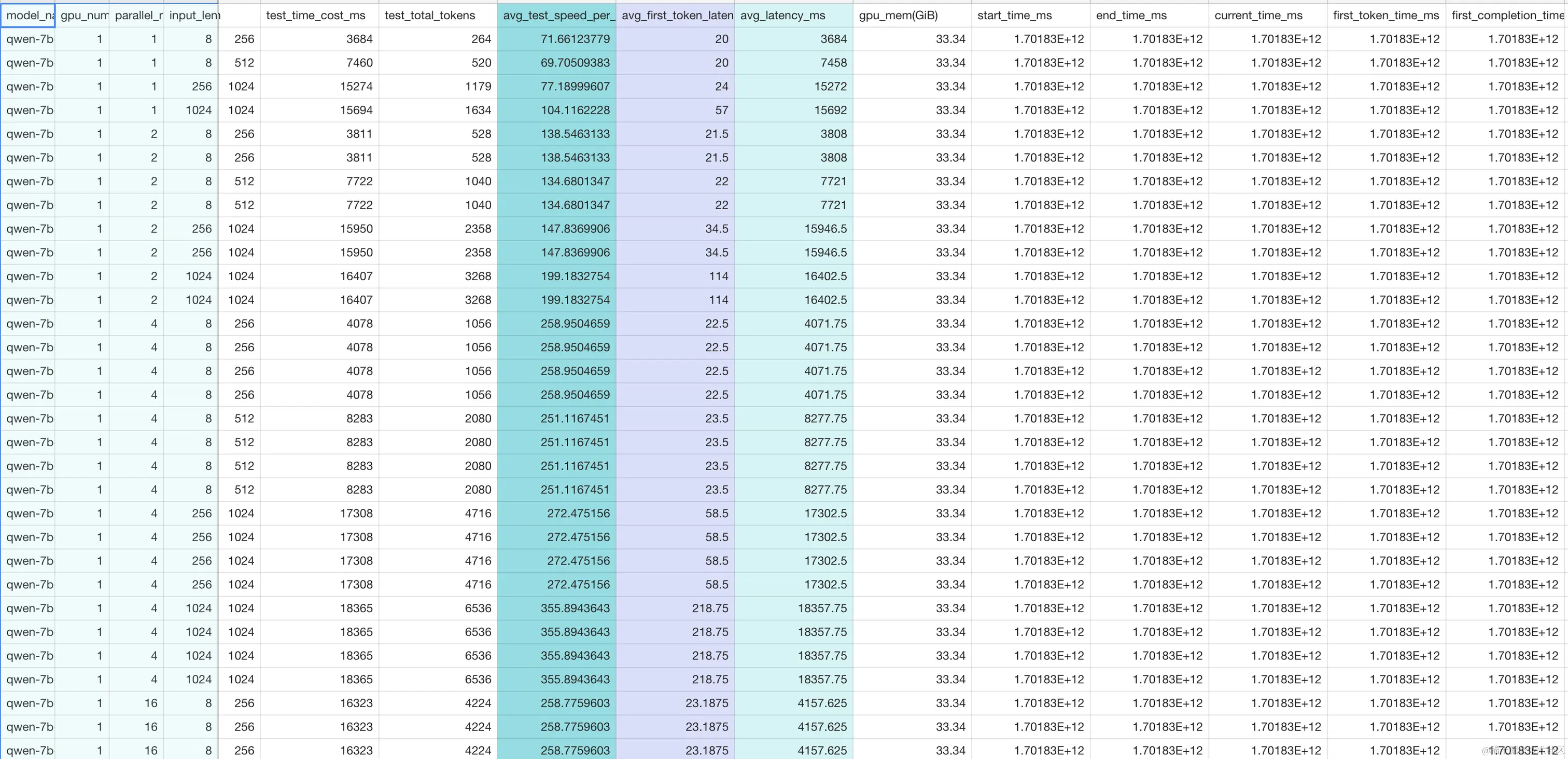The height and width of the screenshot is (759, 1568).
Task: Select the gpu_mem(GiB) header cell
Action: pyautogui.click(x=901, y=15)
